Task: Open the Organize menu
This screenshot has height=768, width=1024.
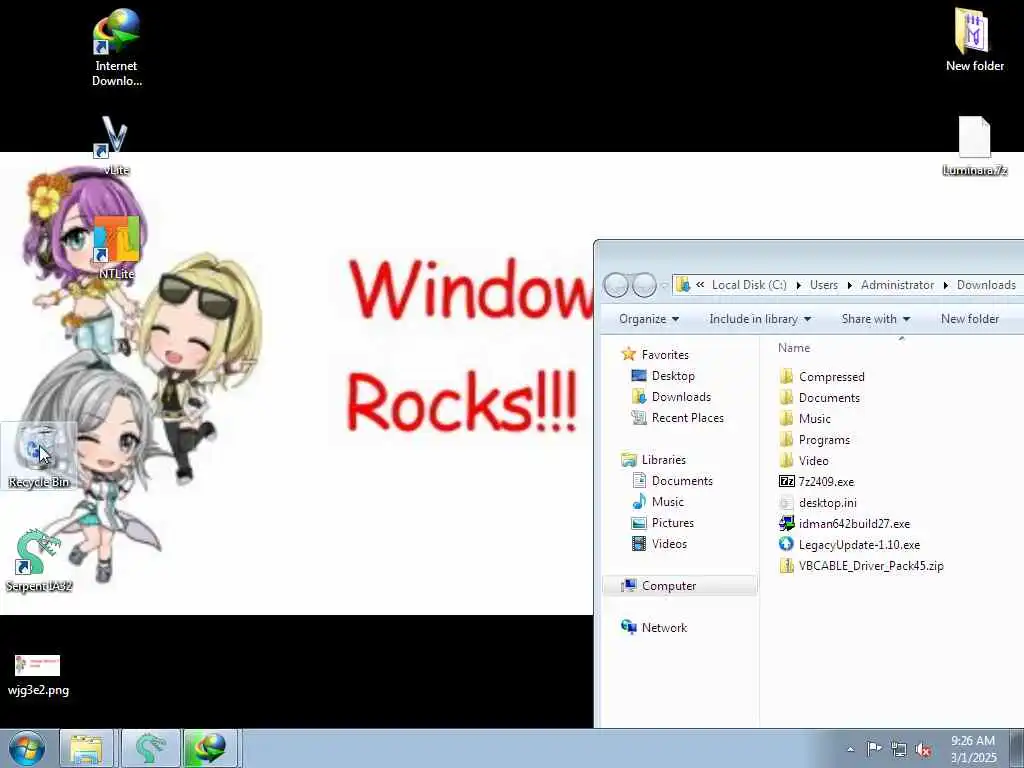Action: [x=648, y=319]
